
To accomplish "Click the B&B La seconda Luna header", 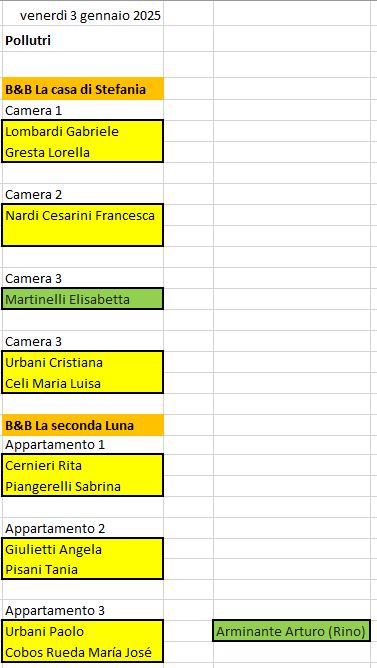I will click(82, 425).
